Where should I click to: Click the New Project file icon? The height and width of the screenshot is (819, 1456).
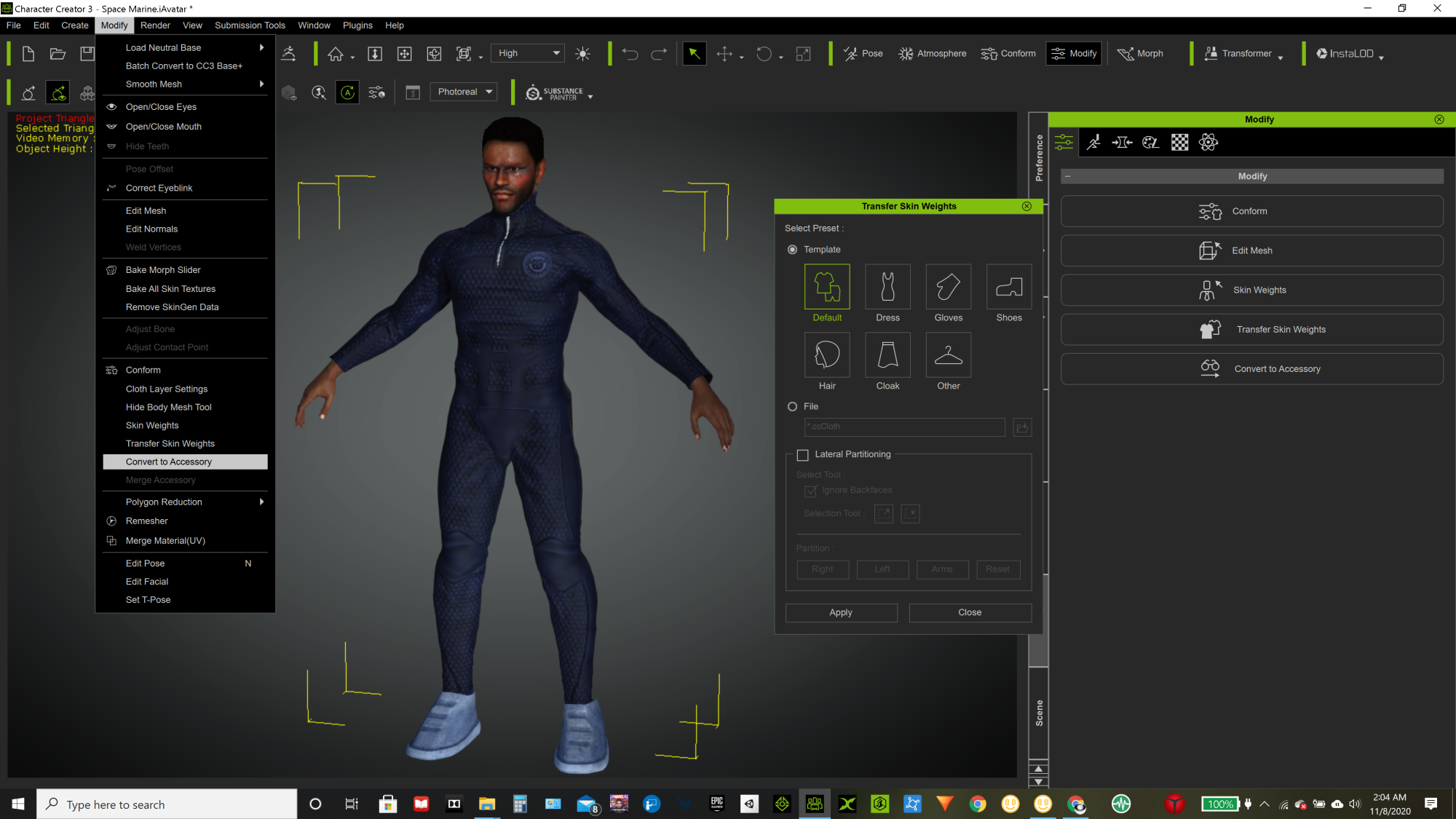28,54
